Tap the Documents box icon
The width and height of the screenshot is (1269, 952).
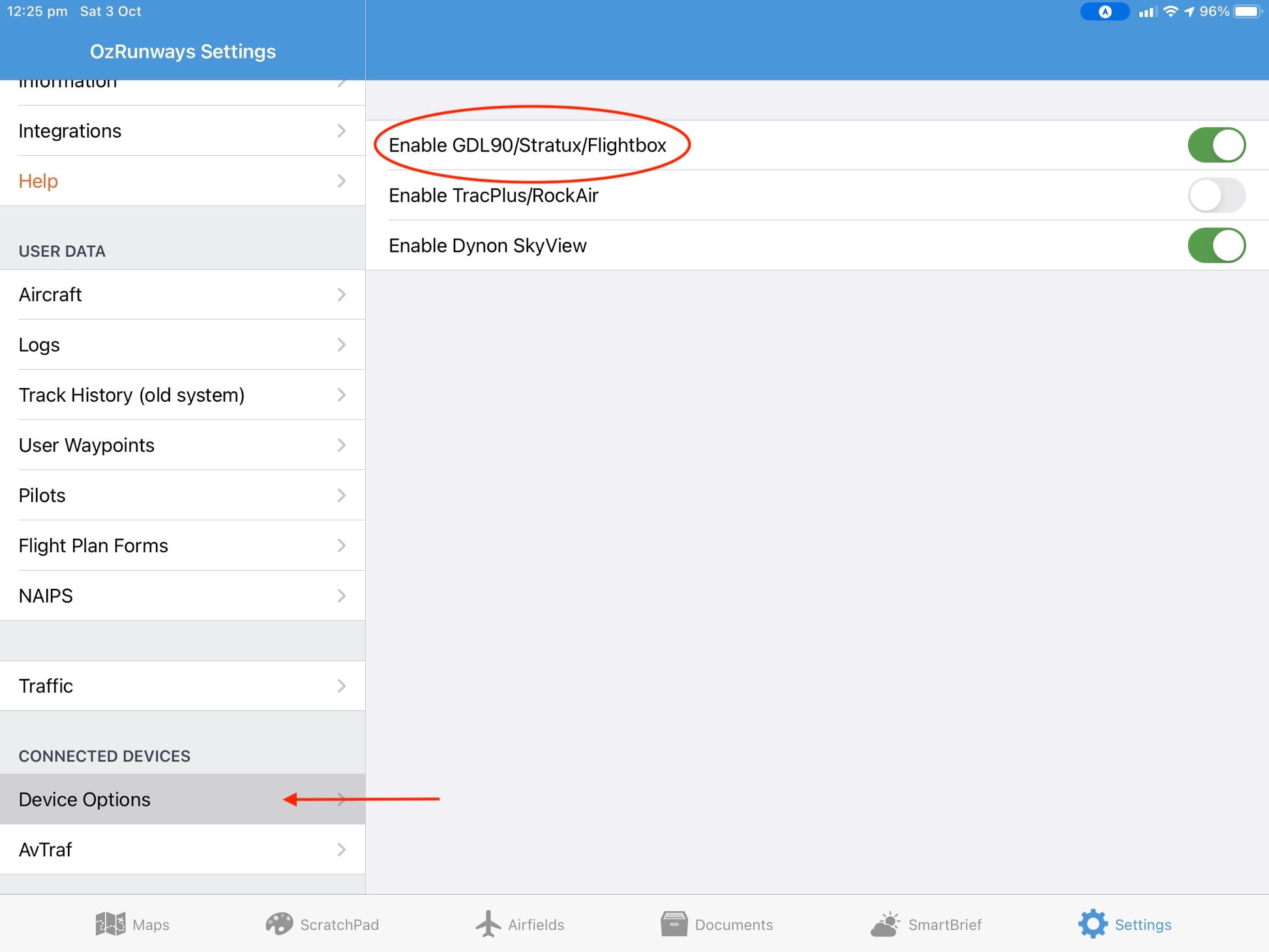[x=674, y=924]
